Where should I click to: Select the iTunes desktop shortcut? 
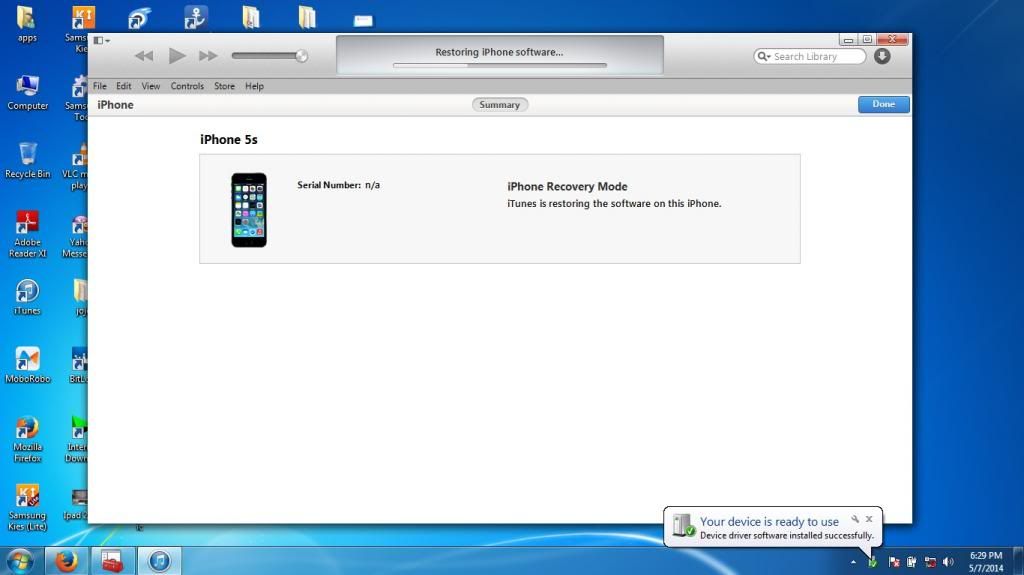tap(27, 297)
